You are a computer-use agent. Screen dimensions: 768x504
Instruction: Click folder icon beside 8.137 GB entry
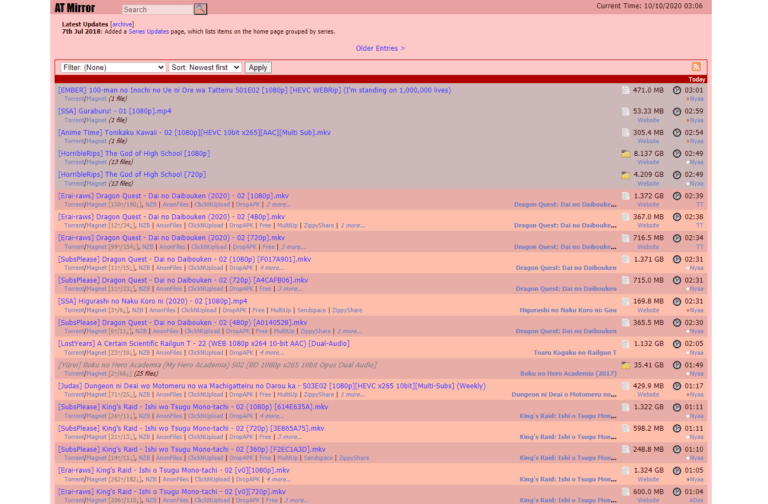626,153
